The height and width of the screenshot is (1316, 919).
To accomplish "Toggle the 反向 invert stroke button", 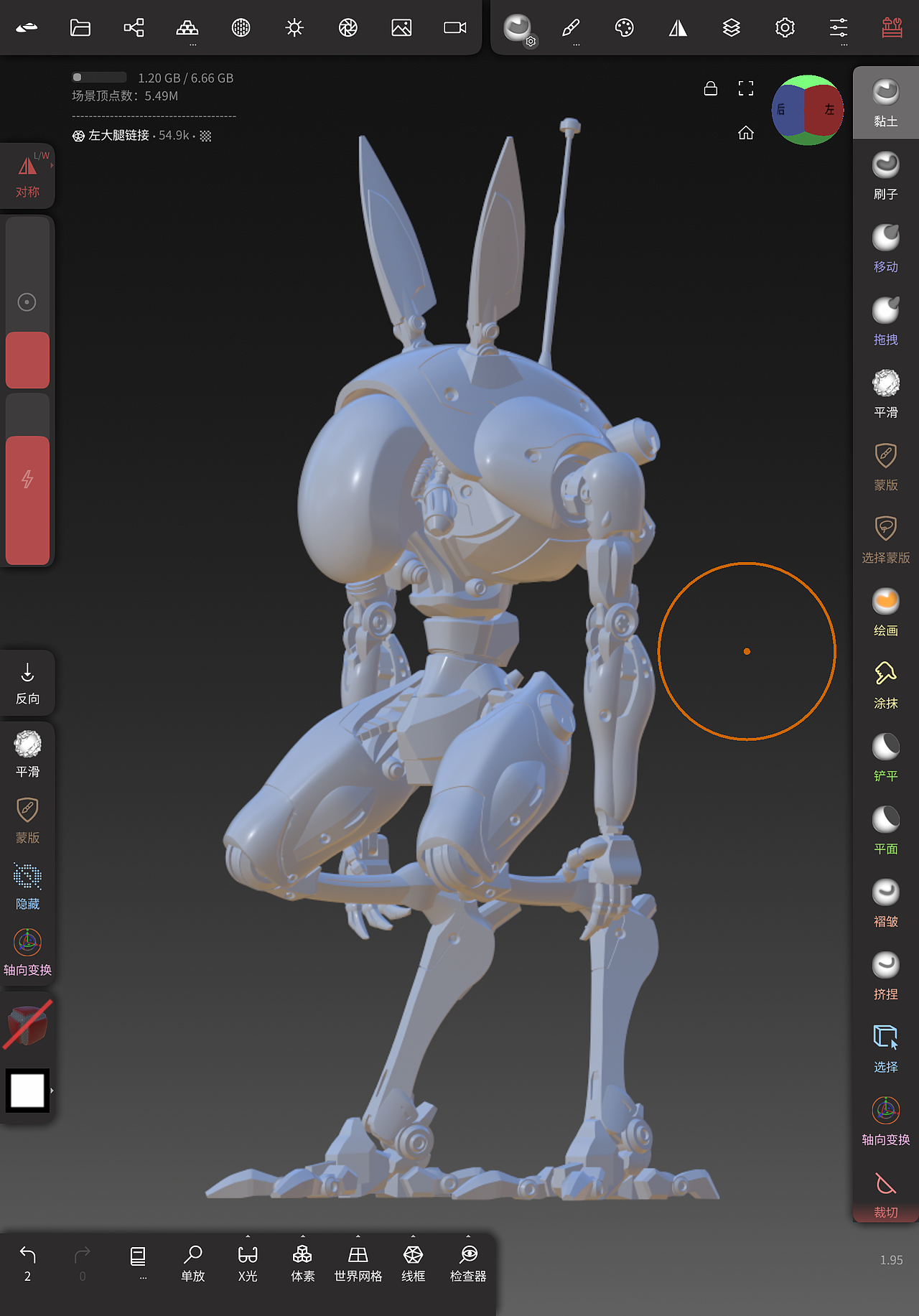I will point(27,683).
